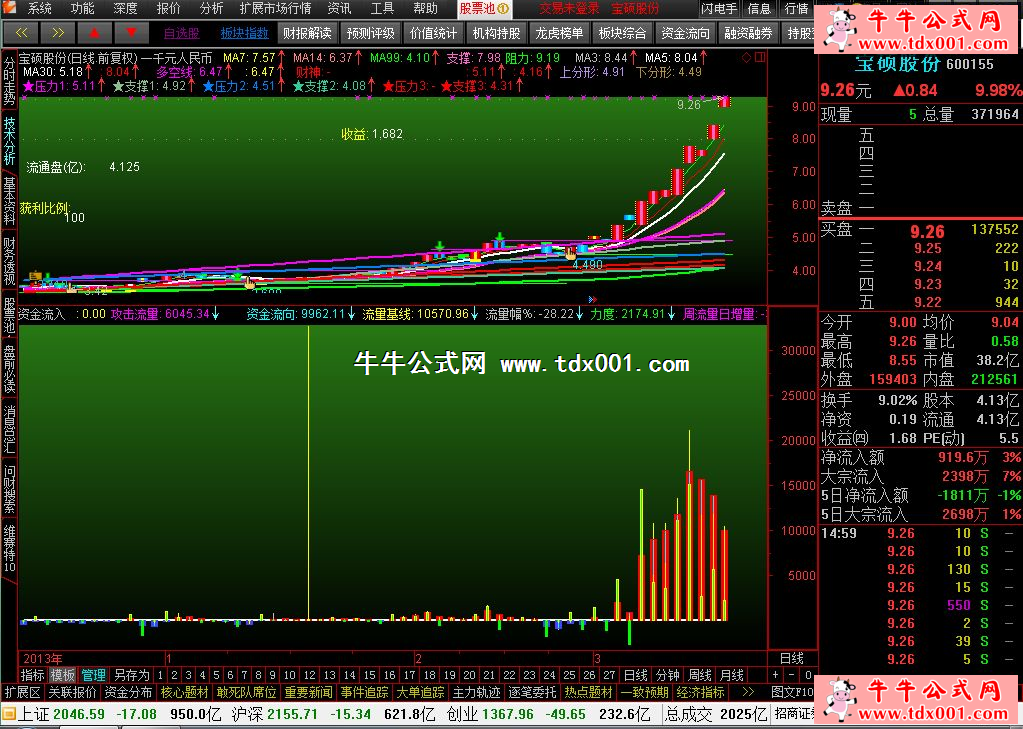Click the yellow badge icon on 股票池 tab

click(502, 8)
